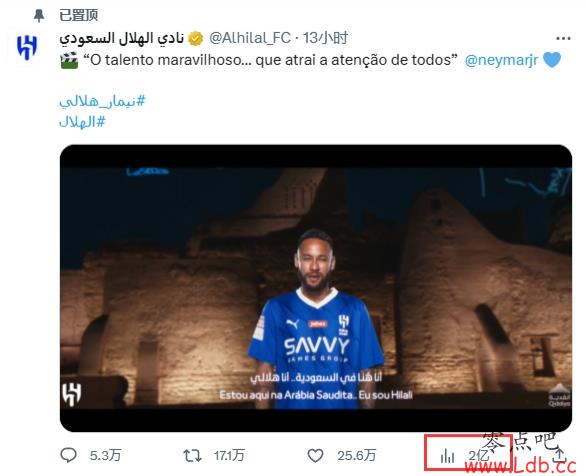Click the 25.6万 like count
The width and height of the screenshot is (586, 476).
pyautogui.click(x=357, y=455)
